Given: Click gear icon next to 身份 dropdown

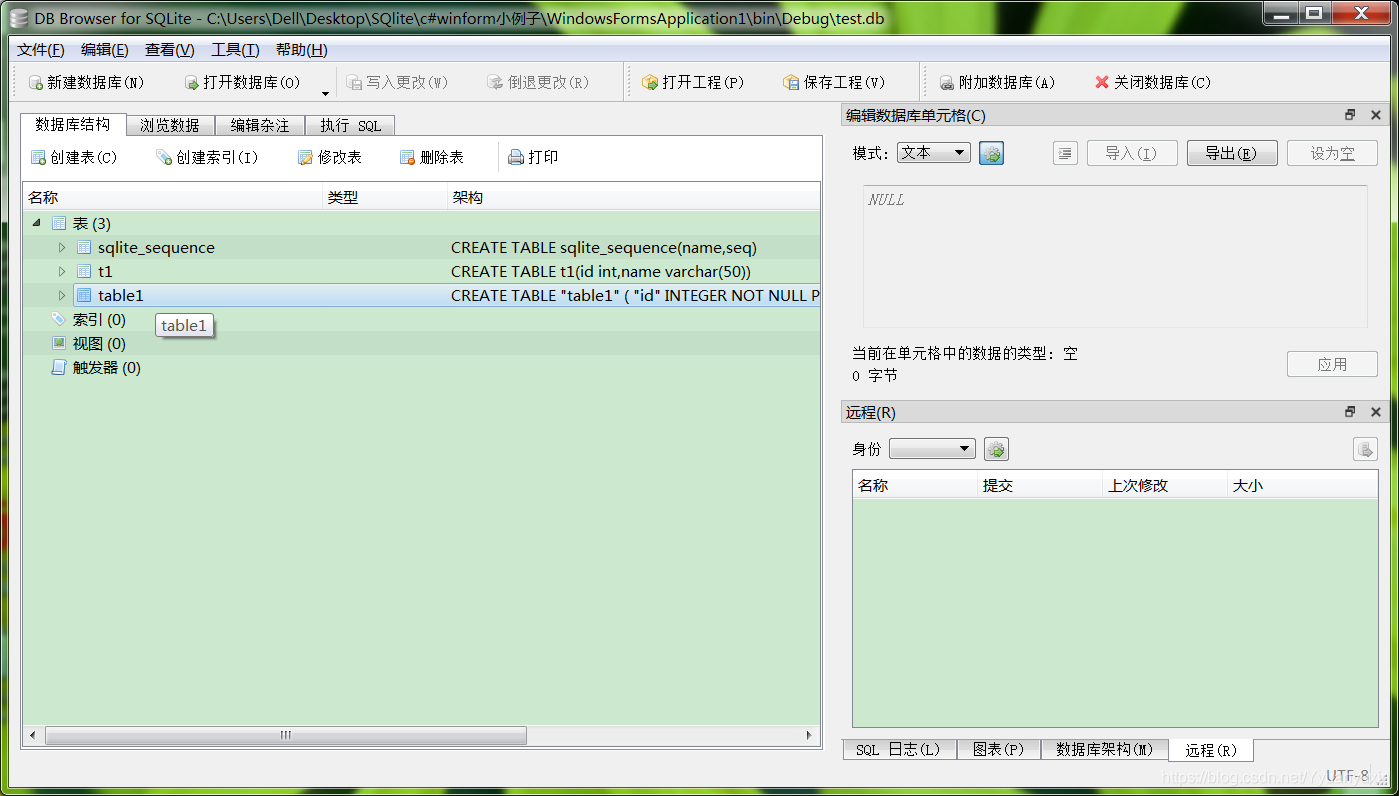Looking at the screenshot, I should [996, 449].
